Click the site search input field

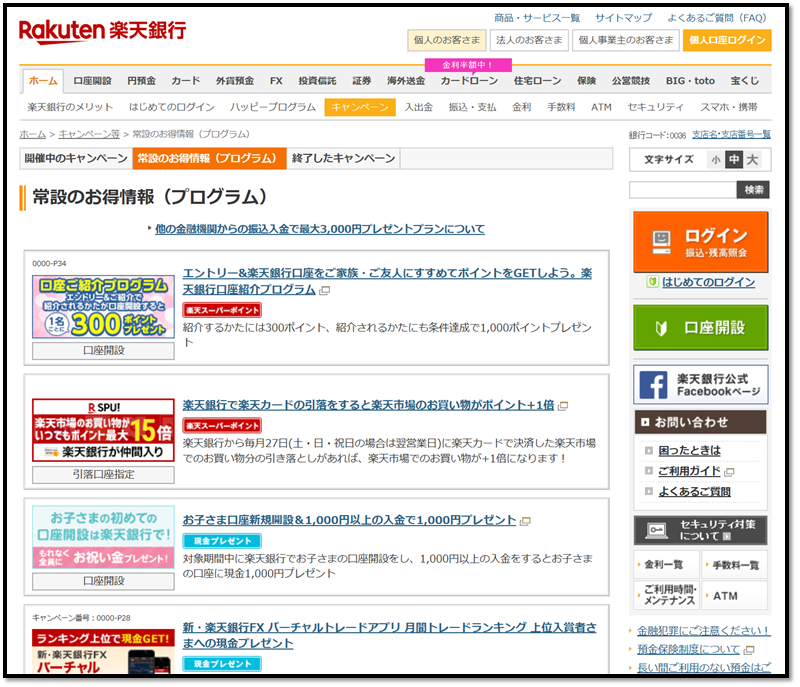(x=683, y=190)
